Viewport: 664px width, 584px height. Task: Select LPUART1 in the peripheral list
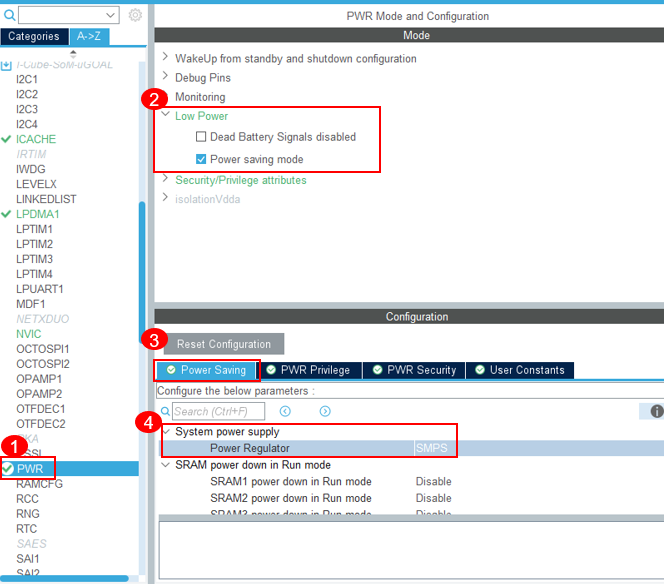39,289
